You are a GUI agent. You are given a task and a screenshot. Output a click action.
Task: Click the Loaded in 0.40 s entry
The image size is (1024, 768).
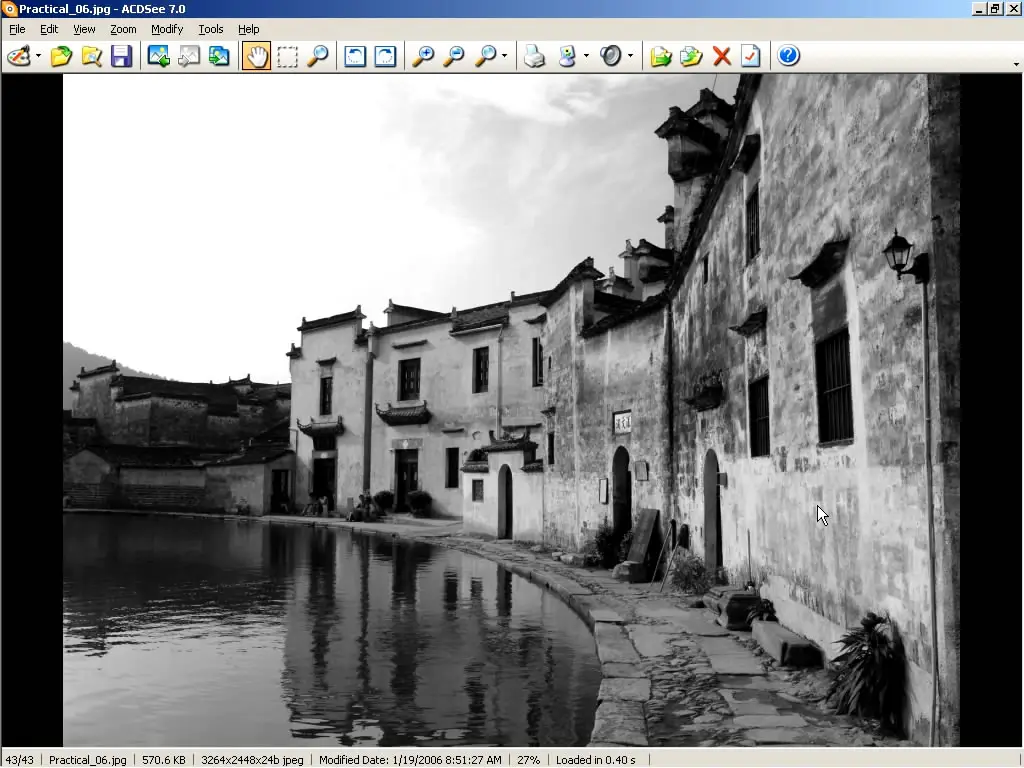coord(596,760)
